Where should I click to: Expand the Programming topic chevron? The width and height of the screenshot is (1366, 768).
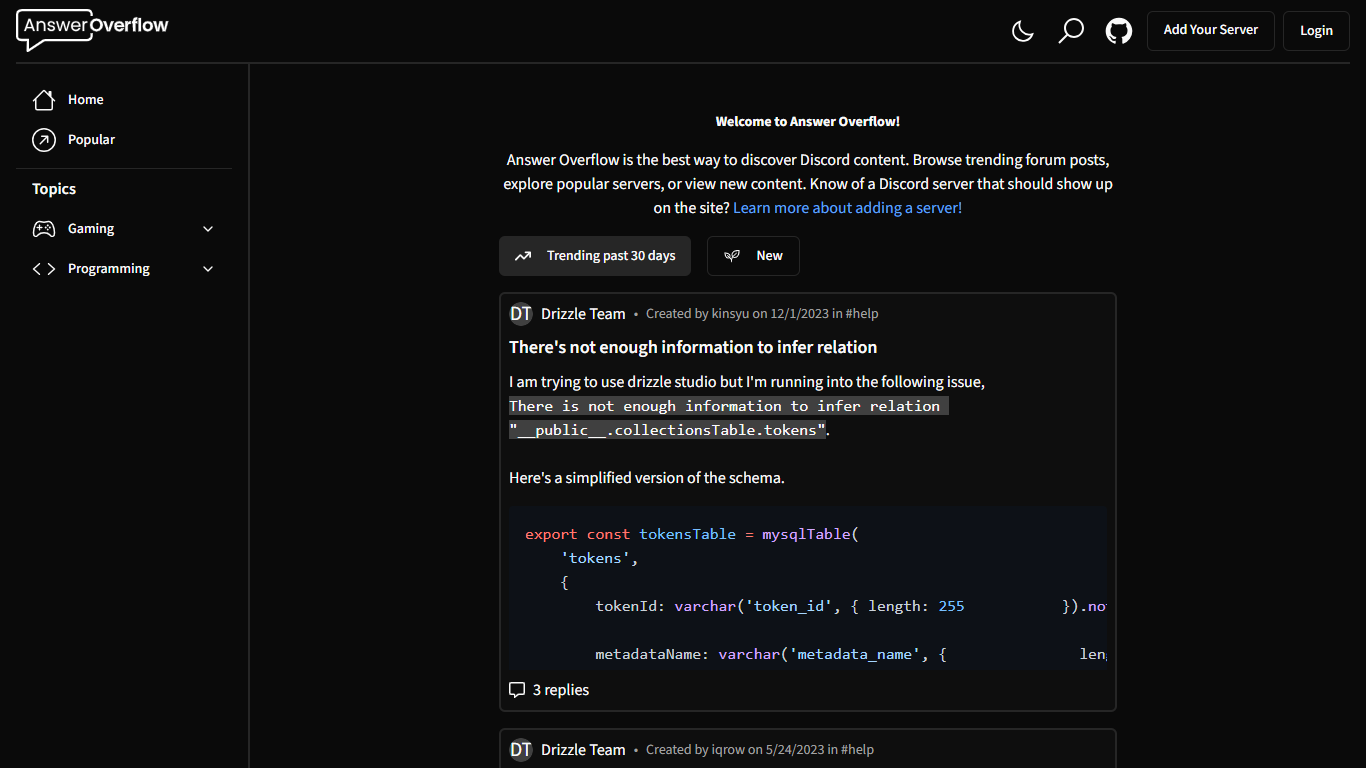click(x=208, y=269)
